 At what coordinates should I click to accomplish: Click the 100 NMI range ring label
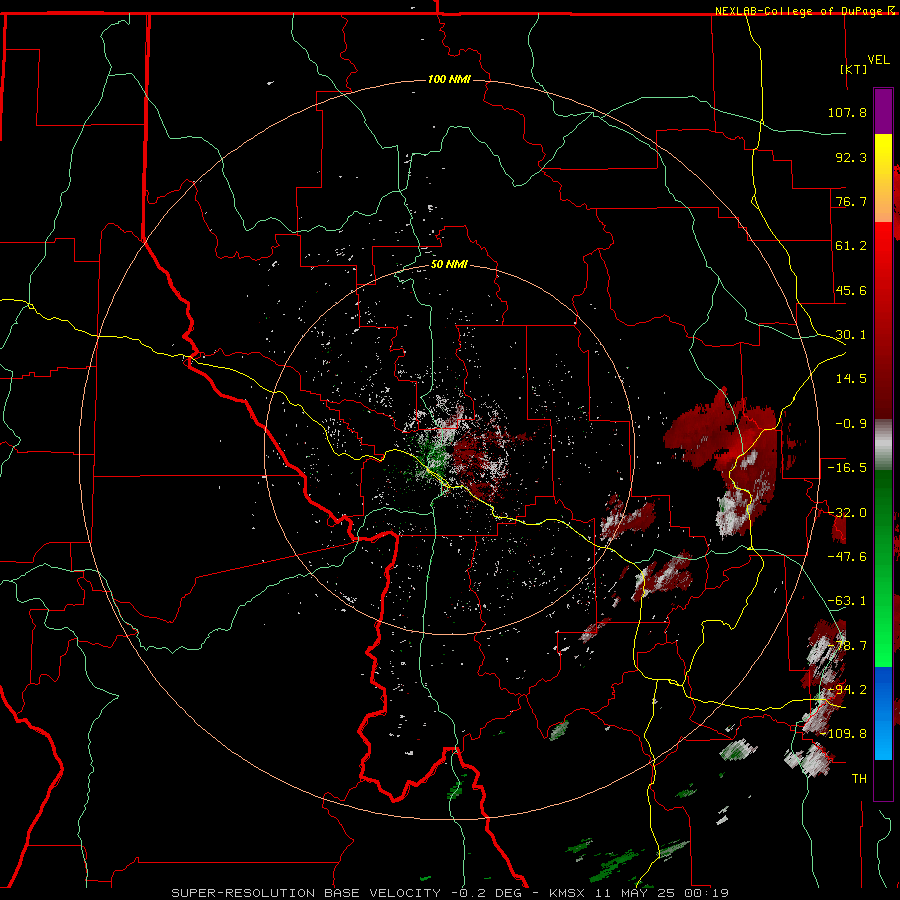449,79
